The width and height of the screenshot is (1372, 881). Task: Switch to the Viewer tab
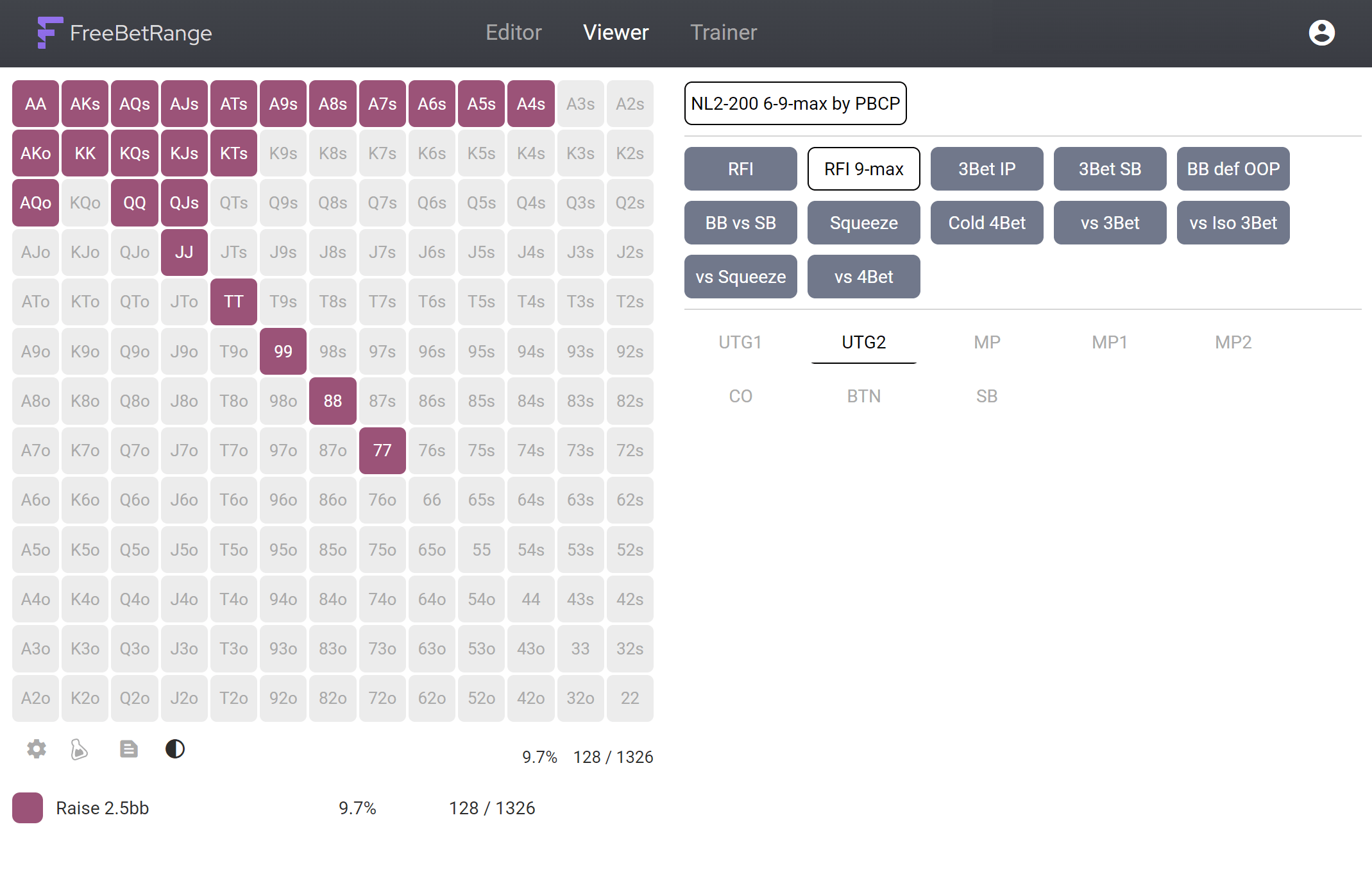tap(616, 33)
